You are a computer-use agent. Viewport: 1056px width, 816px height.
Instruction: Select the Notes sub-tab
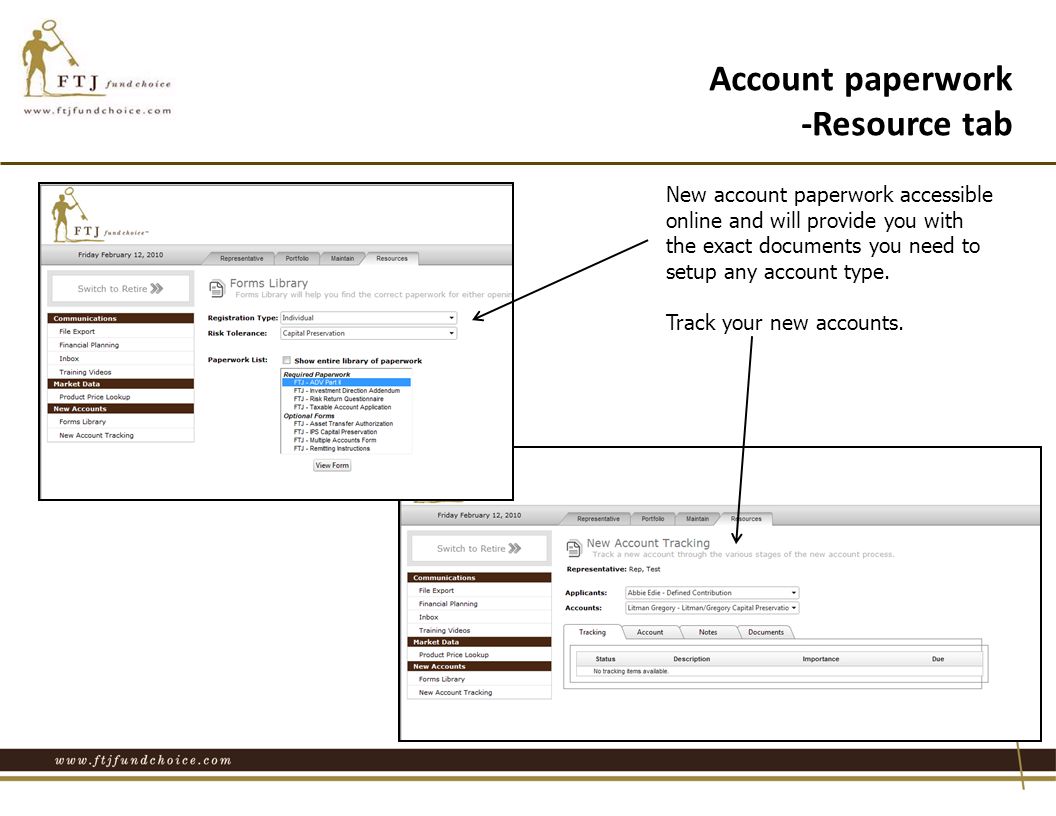tap(708, 632)
